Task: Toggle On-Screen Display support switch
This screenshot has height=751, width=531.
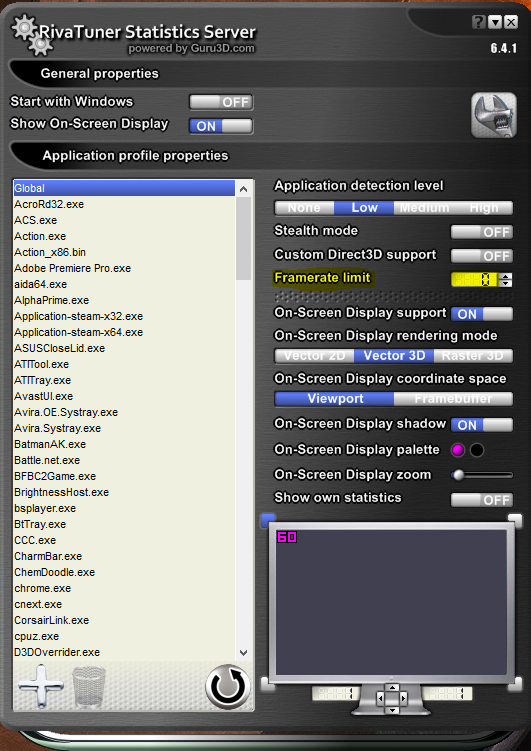Action: 482,314
